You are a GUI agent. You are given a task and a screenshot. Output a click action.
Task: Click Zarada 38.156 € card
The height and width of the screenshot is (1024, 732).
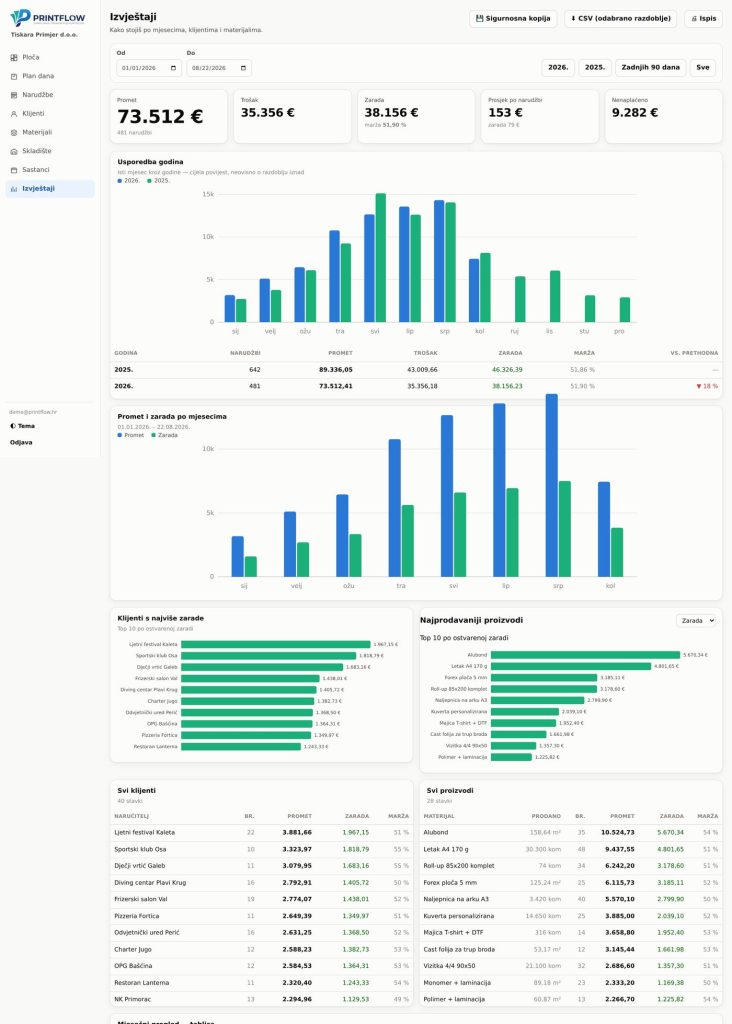(416, 116)
